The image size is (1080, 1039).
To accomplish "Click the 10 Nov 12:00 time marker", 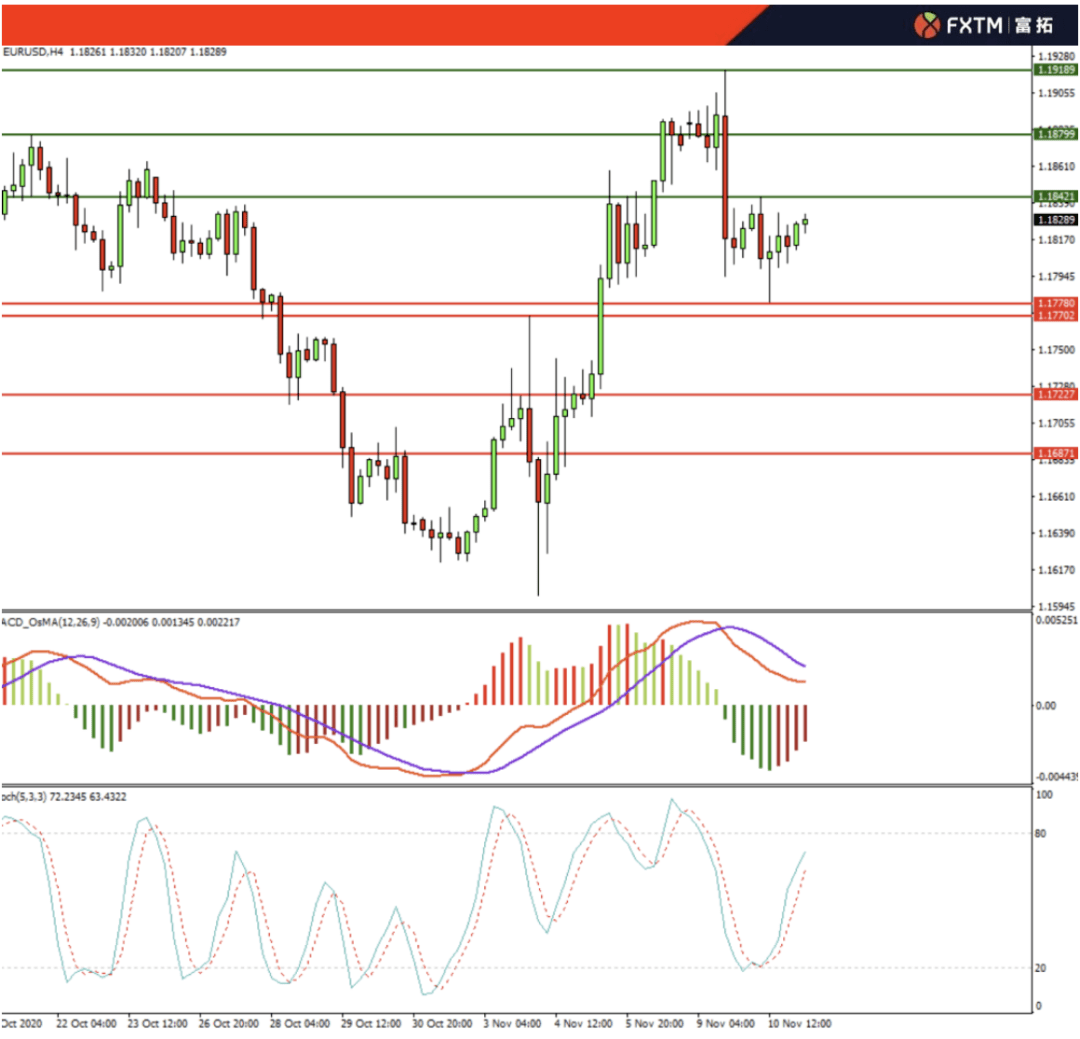I will tap(796, 1024).
